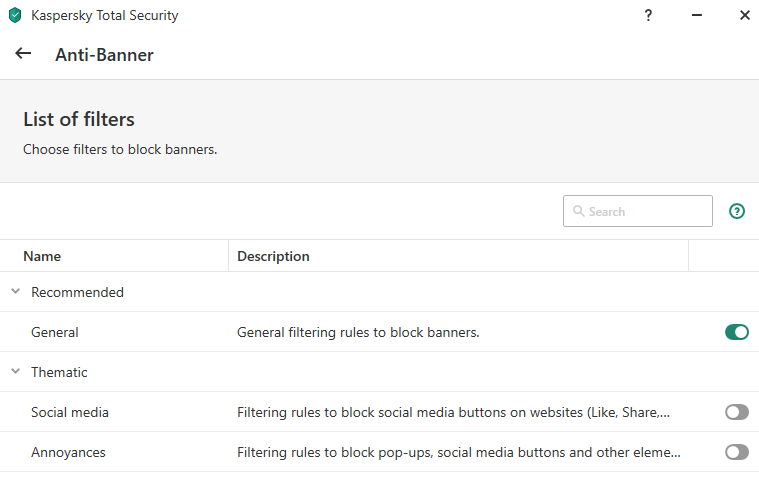
Task: Enable the Annoyances filter toggle
Action: (737, 452)
